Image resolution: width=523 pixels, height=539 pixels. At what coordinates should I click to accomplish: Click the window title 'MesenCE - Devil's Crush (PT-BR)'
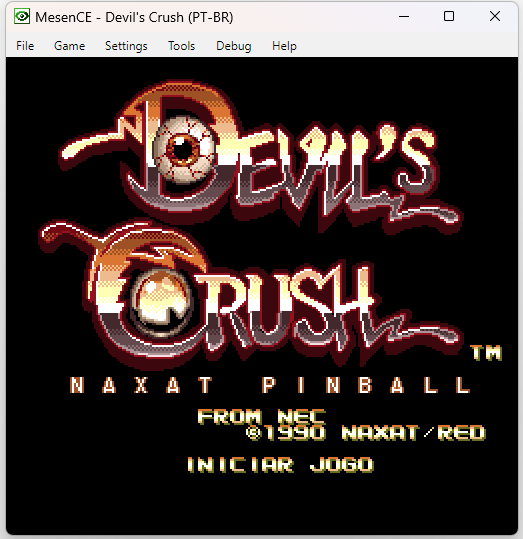tap(134, 17)
